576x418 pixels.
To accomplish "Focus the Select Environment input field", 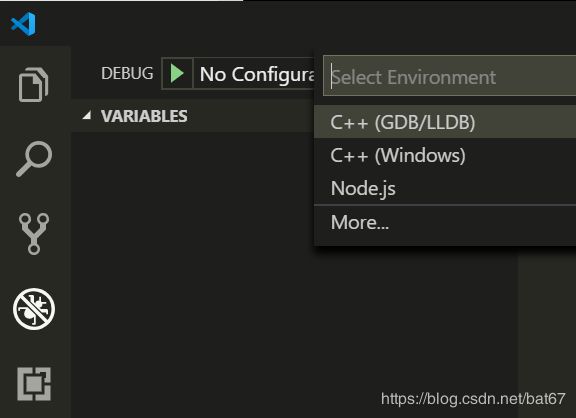I will [x=450, y=76].
